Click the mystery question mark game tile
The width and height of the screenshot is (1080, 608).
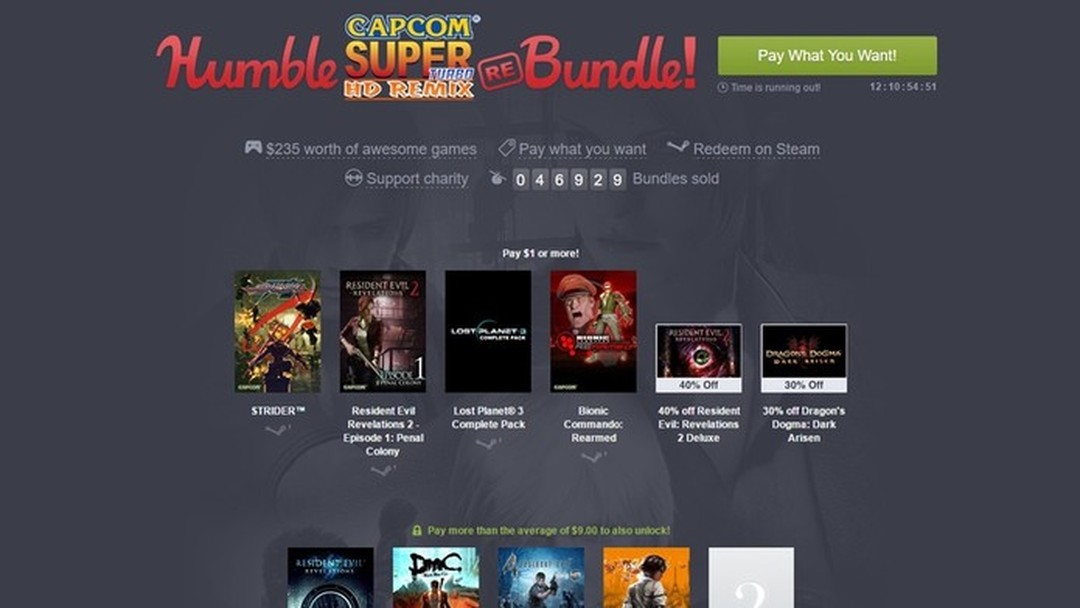[x=751, y=578]
